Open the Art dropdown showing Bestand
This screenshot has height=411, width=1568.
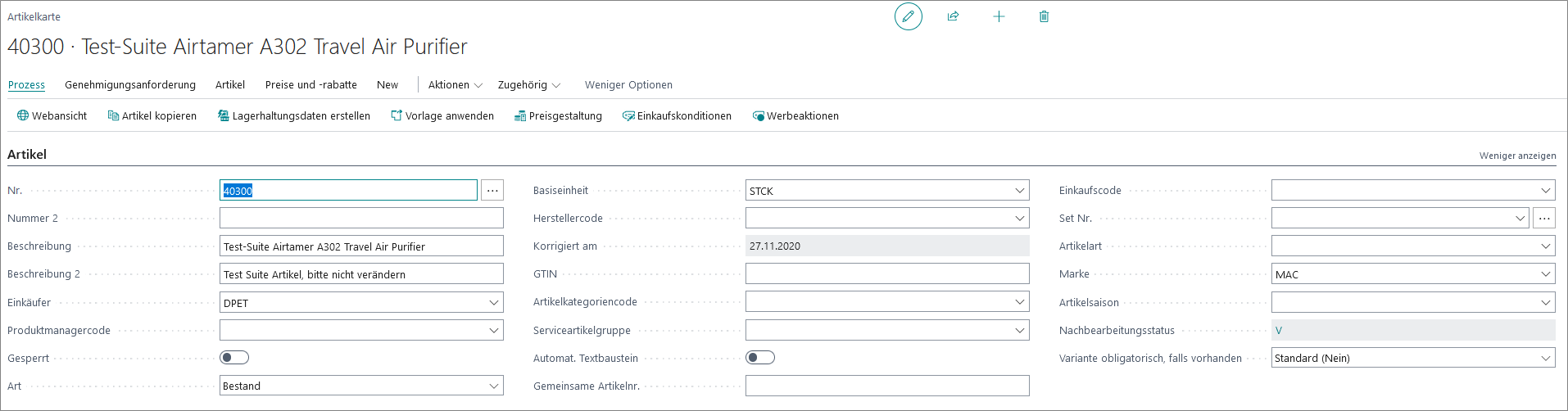click(x=494, y=386)
